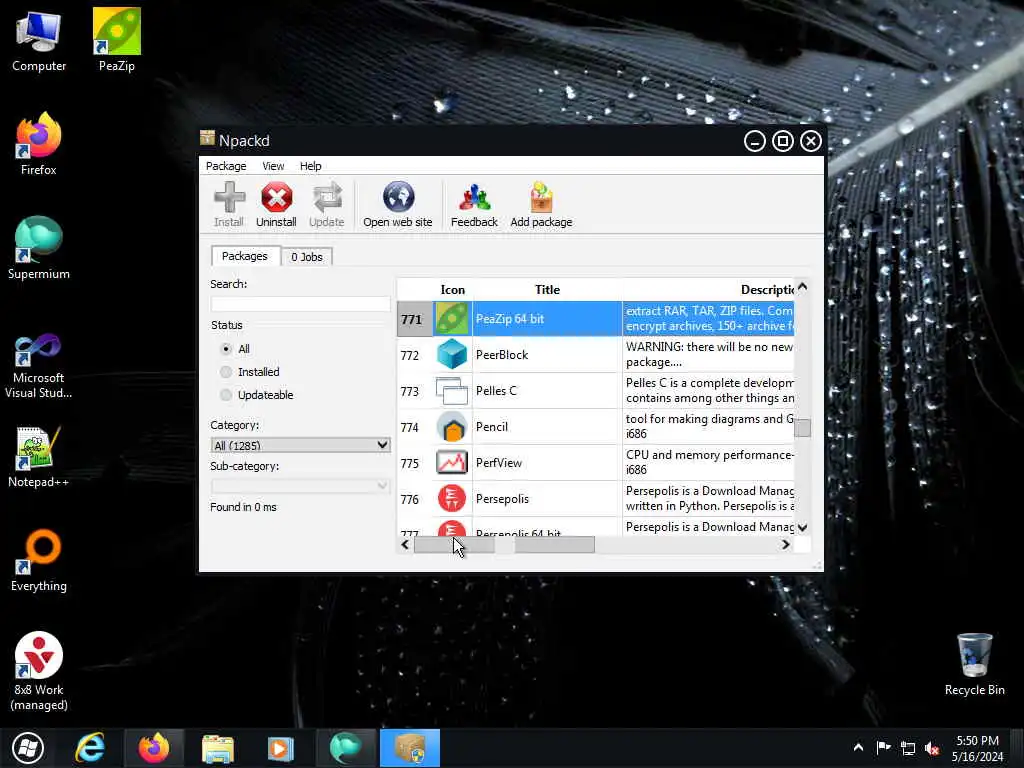This screenshot has height=768, width=1024.
Task: Select the Pelles C package icon
Action: [x=452, y=391]
